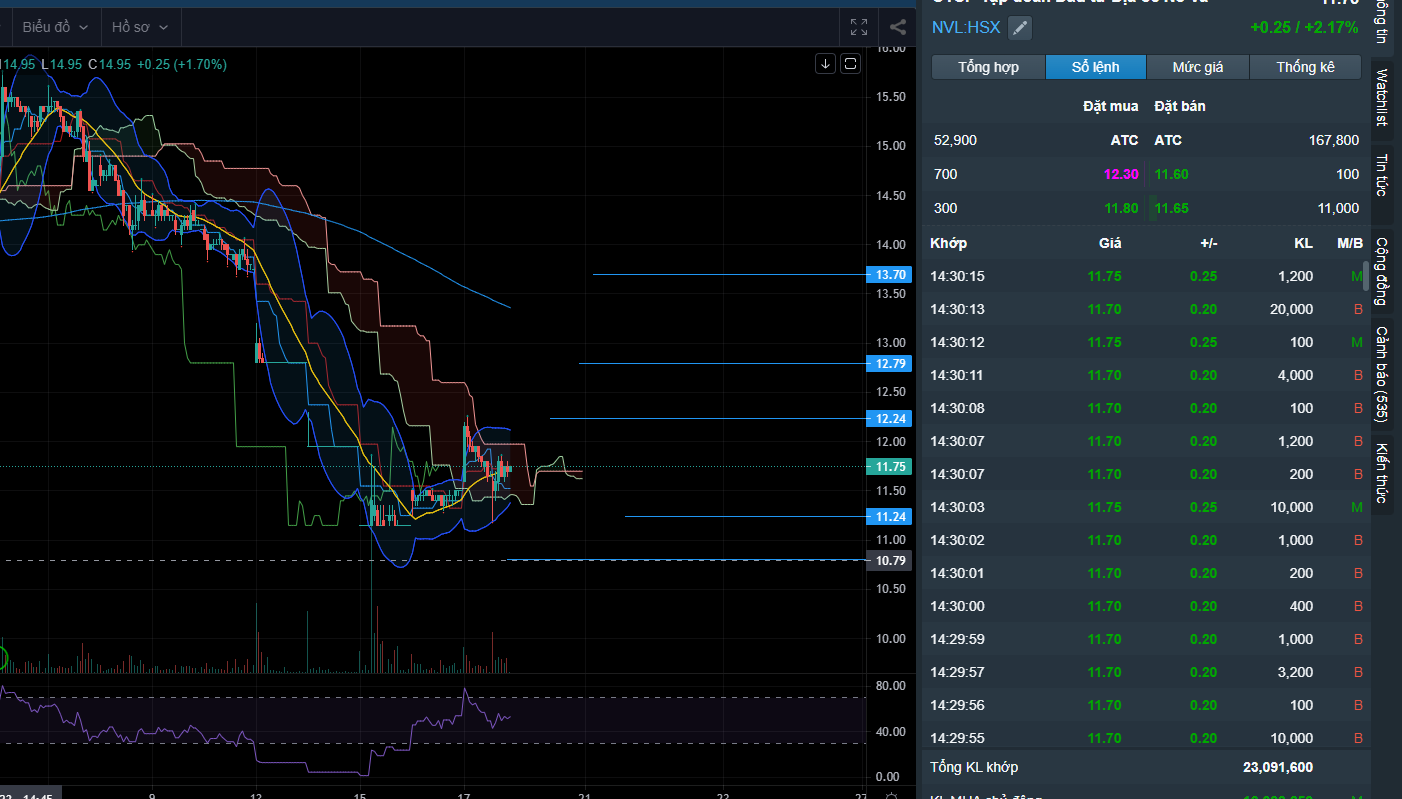Click the 12.24 price line label
The width and height of the screenshot is (1402, 799).
[890, 419]
